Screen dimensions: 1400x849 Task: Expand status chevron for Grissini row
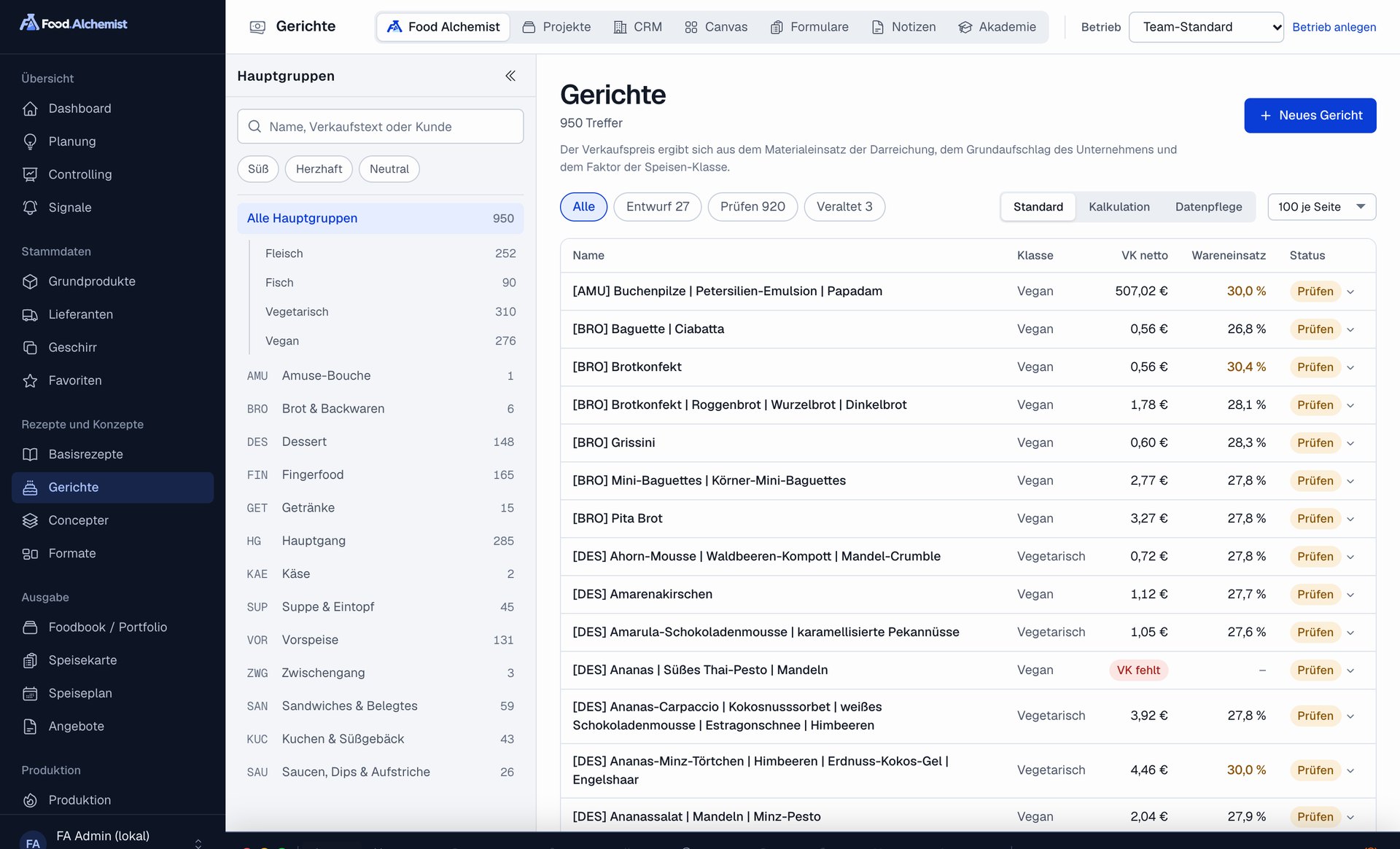point(1350,444)
